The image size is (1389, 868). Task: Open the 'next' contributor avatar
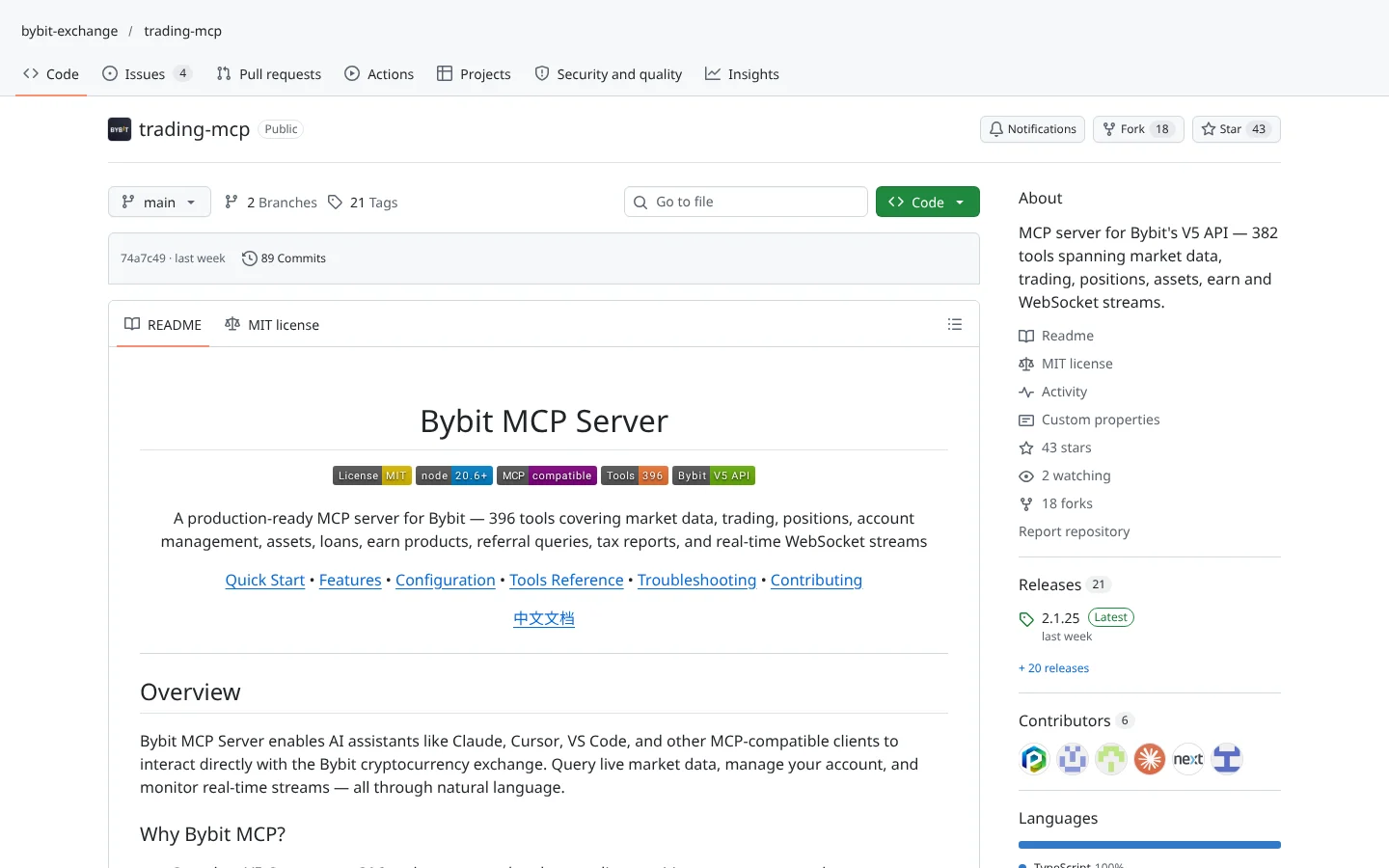[x=1188, y=759]
